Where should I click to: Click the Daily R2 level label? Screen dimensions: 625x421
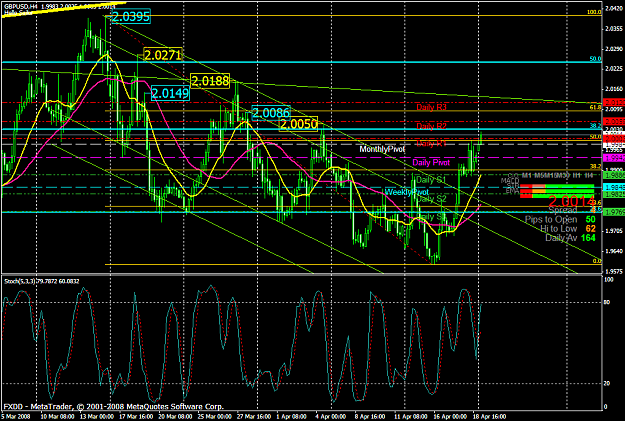(x=431, y=126)
